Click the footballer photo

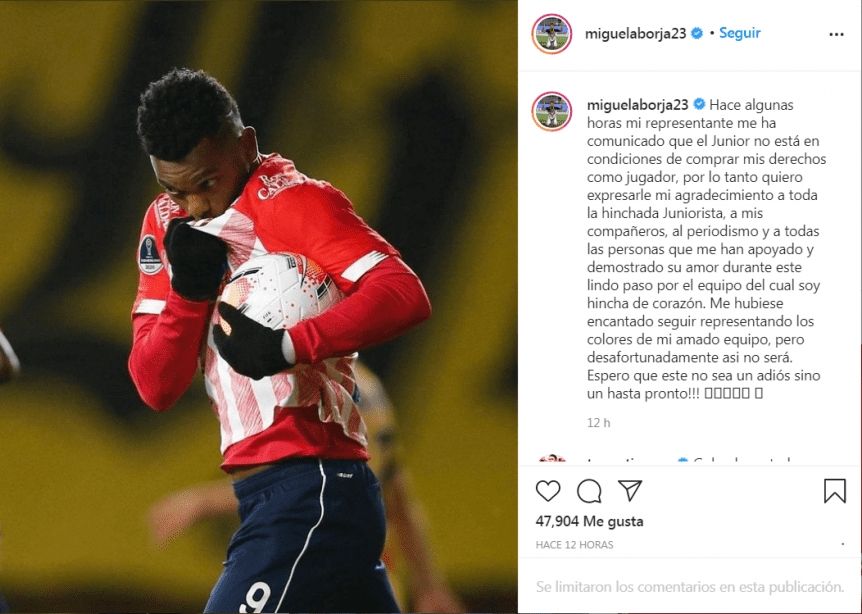258,307
